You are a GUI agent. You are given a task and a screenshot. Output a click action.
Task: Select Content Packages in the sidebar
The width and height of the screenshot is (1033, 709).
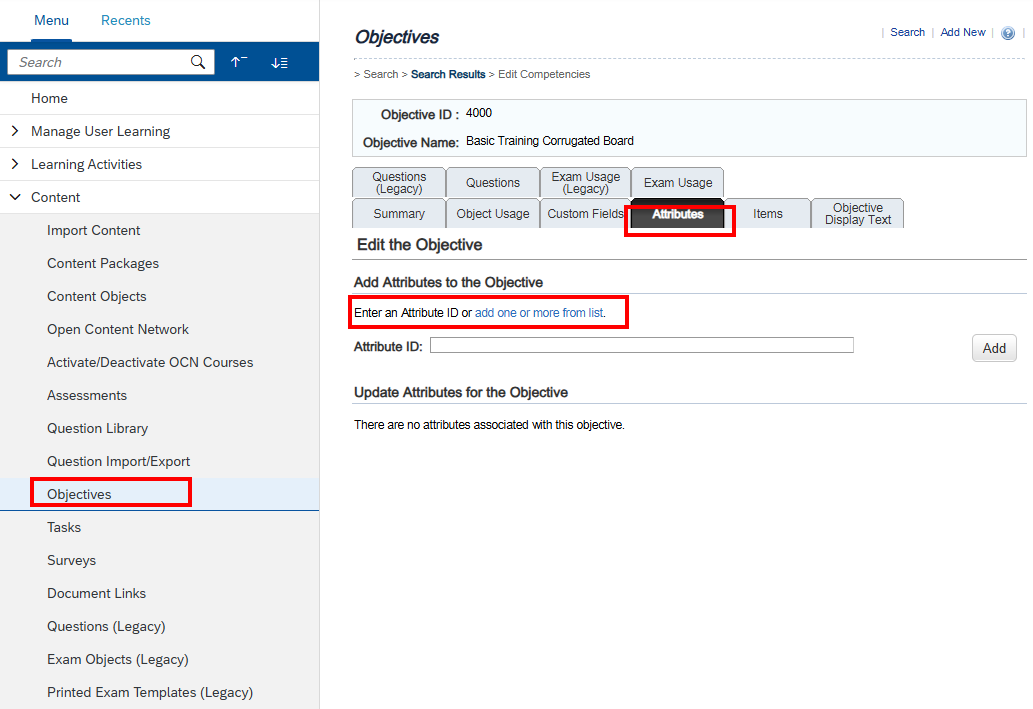103,263
